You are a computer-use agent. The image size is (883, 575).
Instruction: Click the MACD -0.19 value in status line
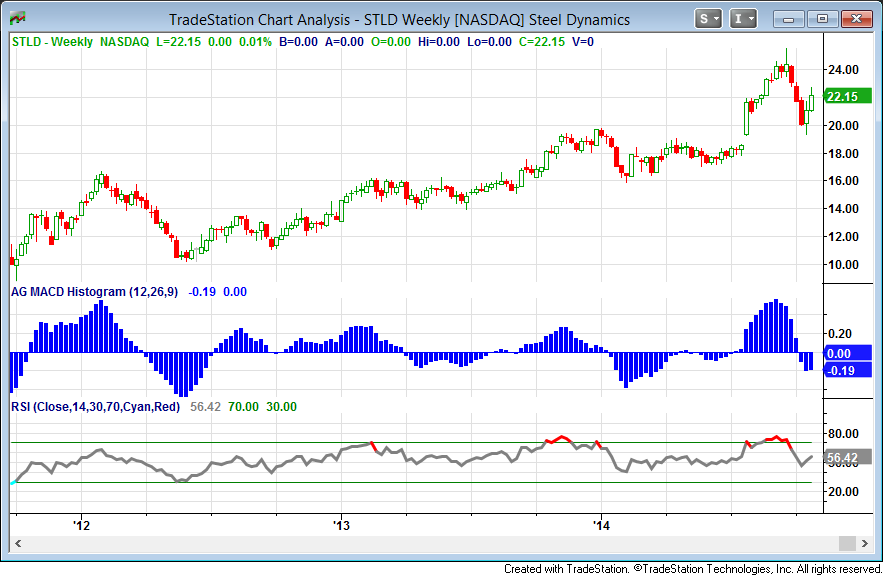(202, 292)
